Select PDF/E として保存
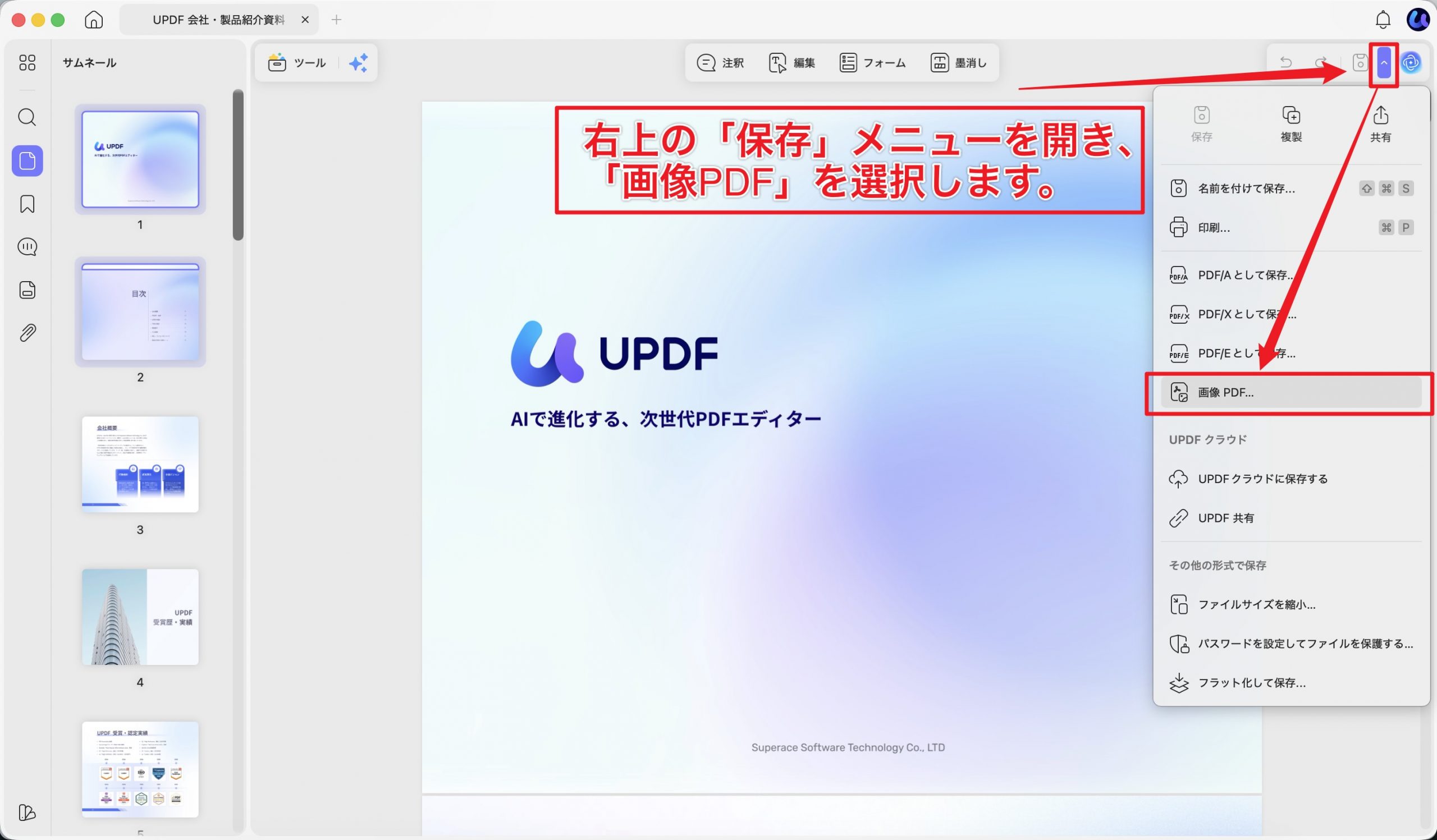Screen dimensions: 1437x840 [1291, 354]
